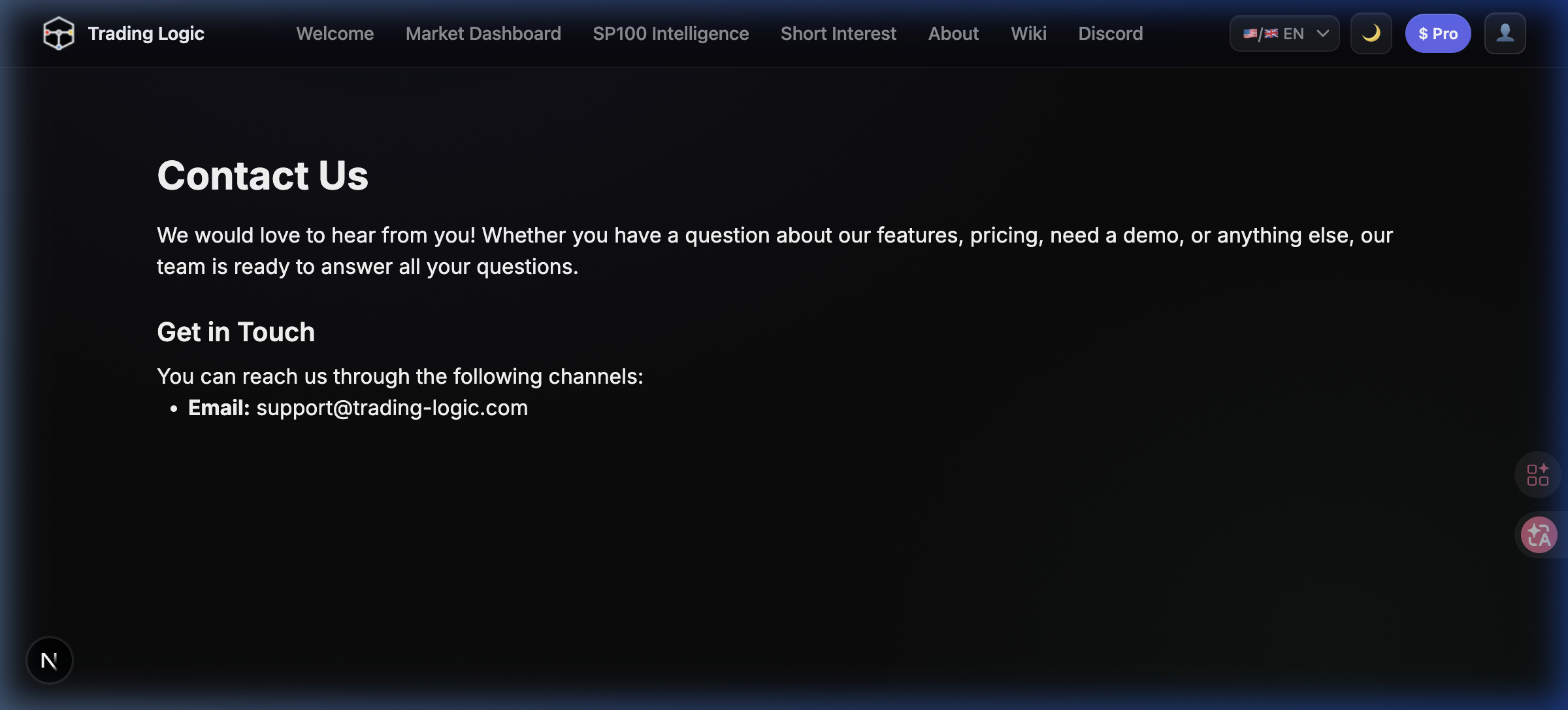Open the Discord link
This screenshot has height=710, width=1568.
[x=1111, y=33]
